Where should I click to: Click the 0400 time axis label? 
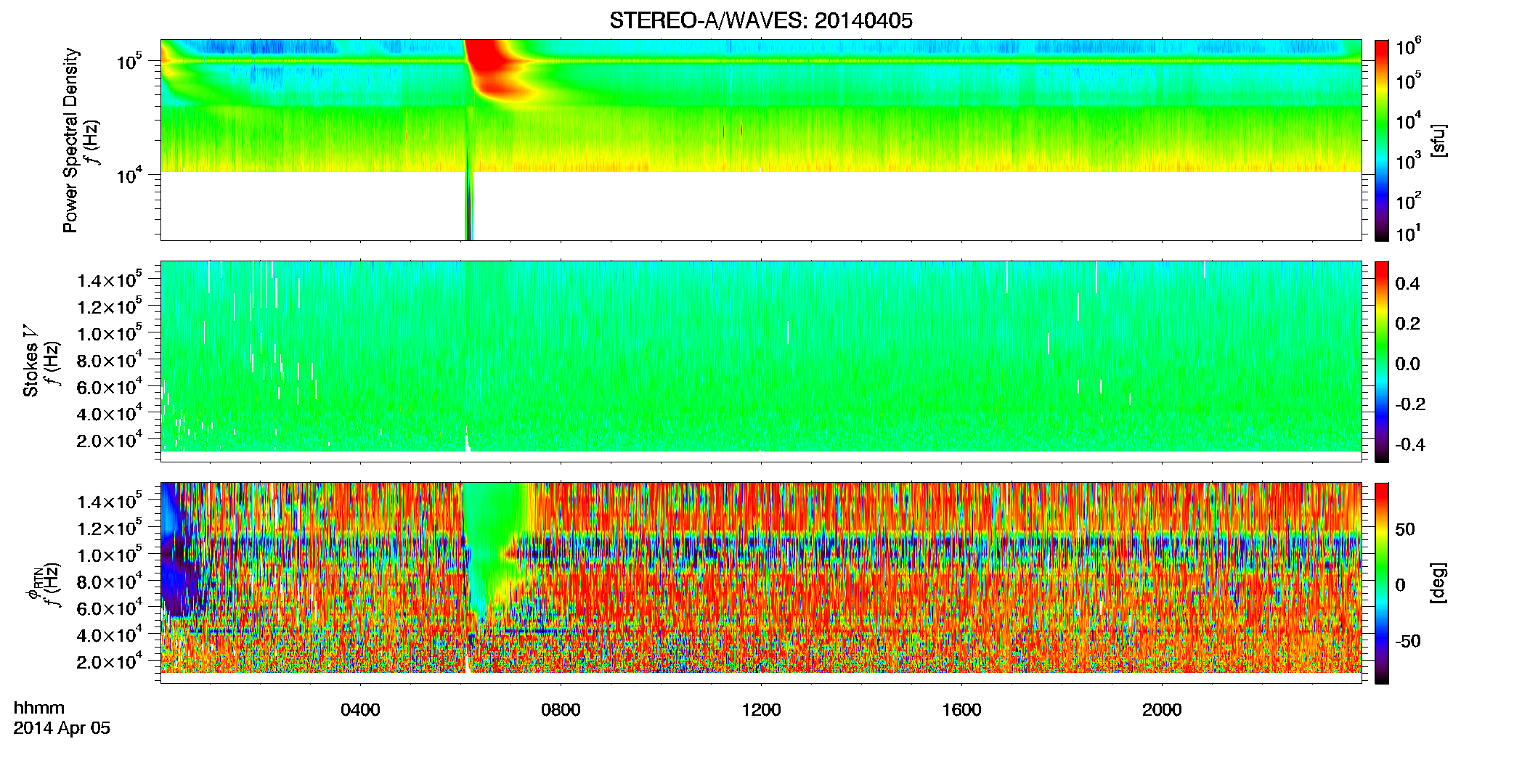point(360,710)
